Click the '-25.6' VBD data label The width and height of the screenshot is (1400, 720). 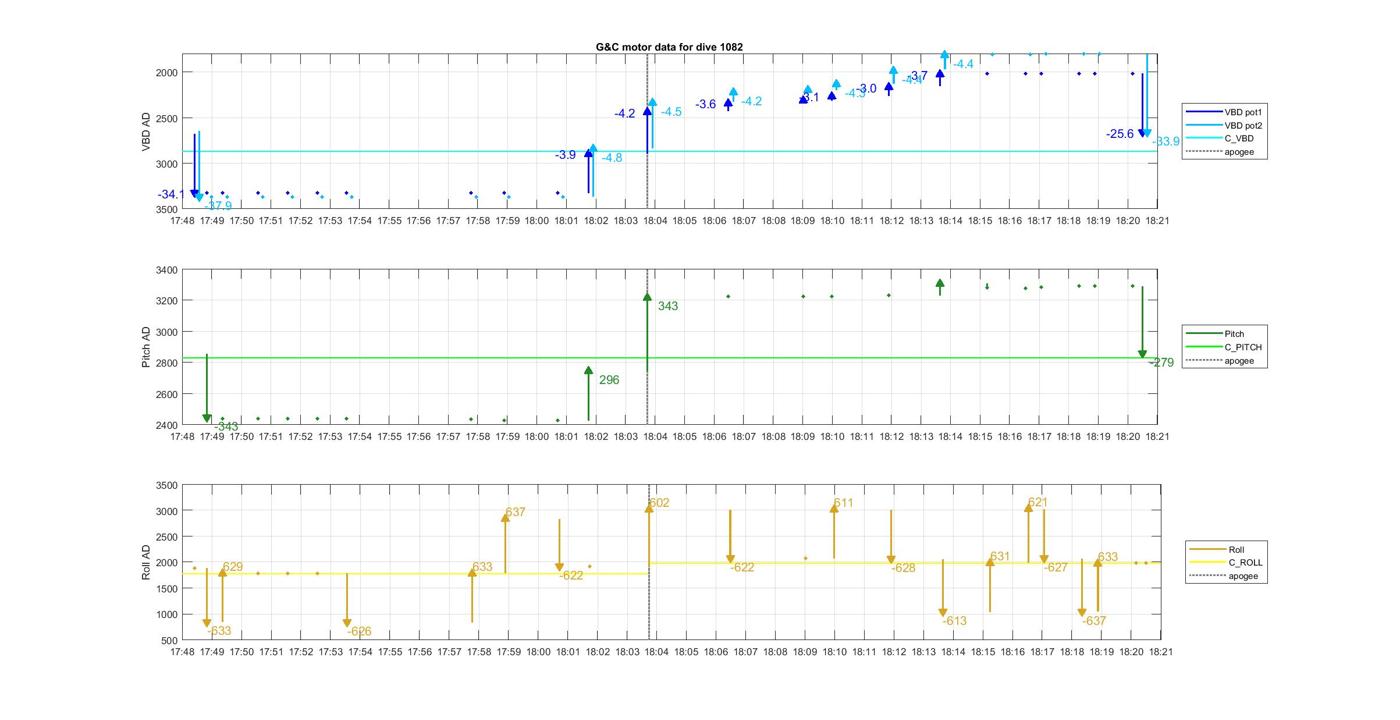tap(1120, 134)
